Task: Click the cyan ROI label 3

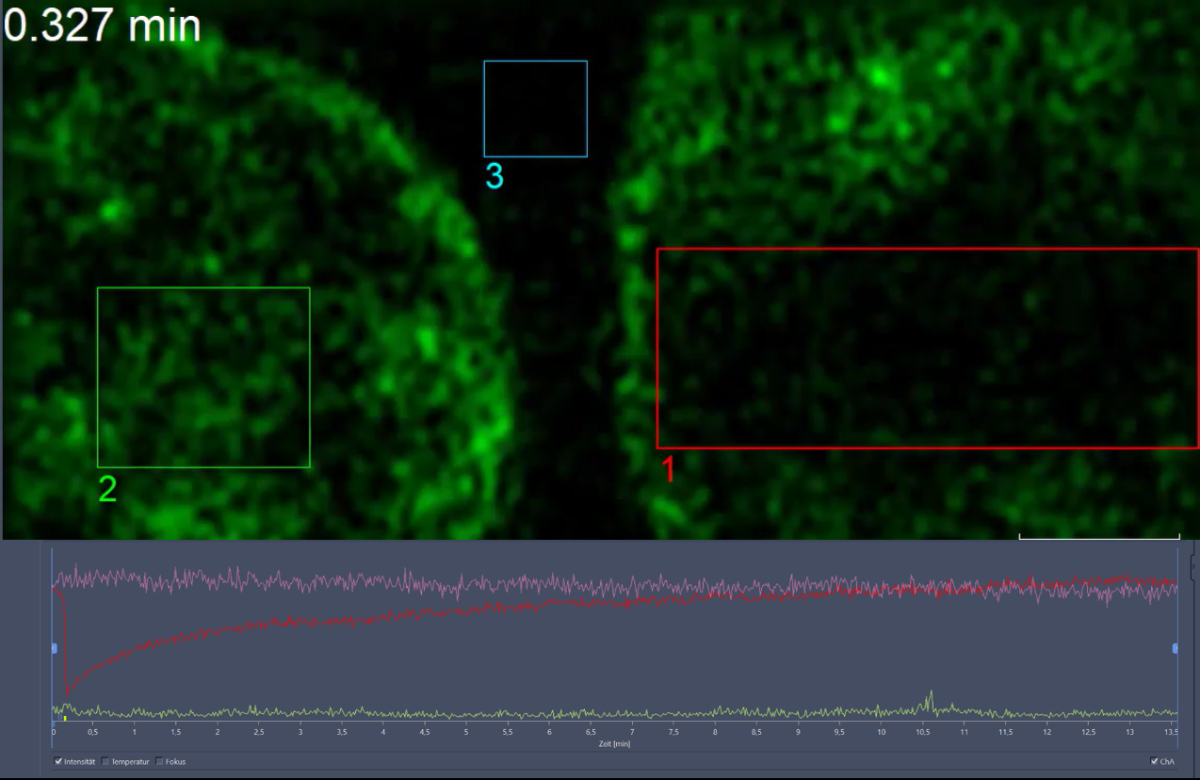Action: click(494, 176)
